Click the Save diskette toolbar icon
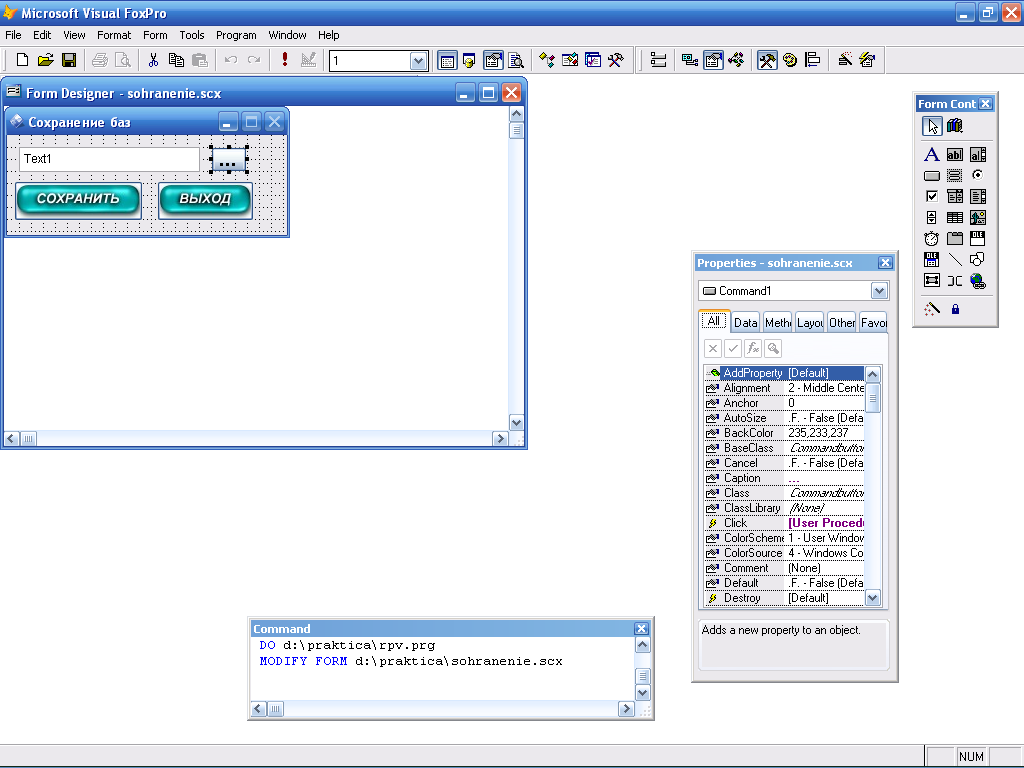Screen dimensions: 1024x768 click(69, 60)
